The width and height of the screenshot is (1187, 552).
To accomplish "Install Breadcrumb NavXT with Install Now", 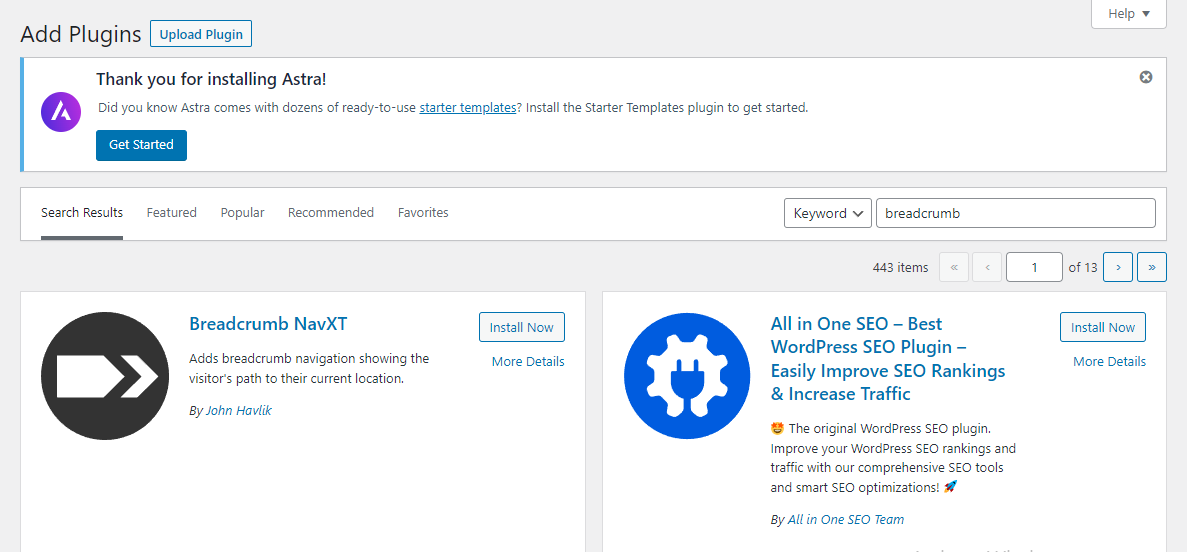I will click(x=522, y=327).
